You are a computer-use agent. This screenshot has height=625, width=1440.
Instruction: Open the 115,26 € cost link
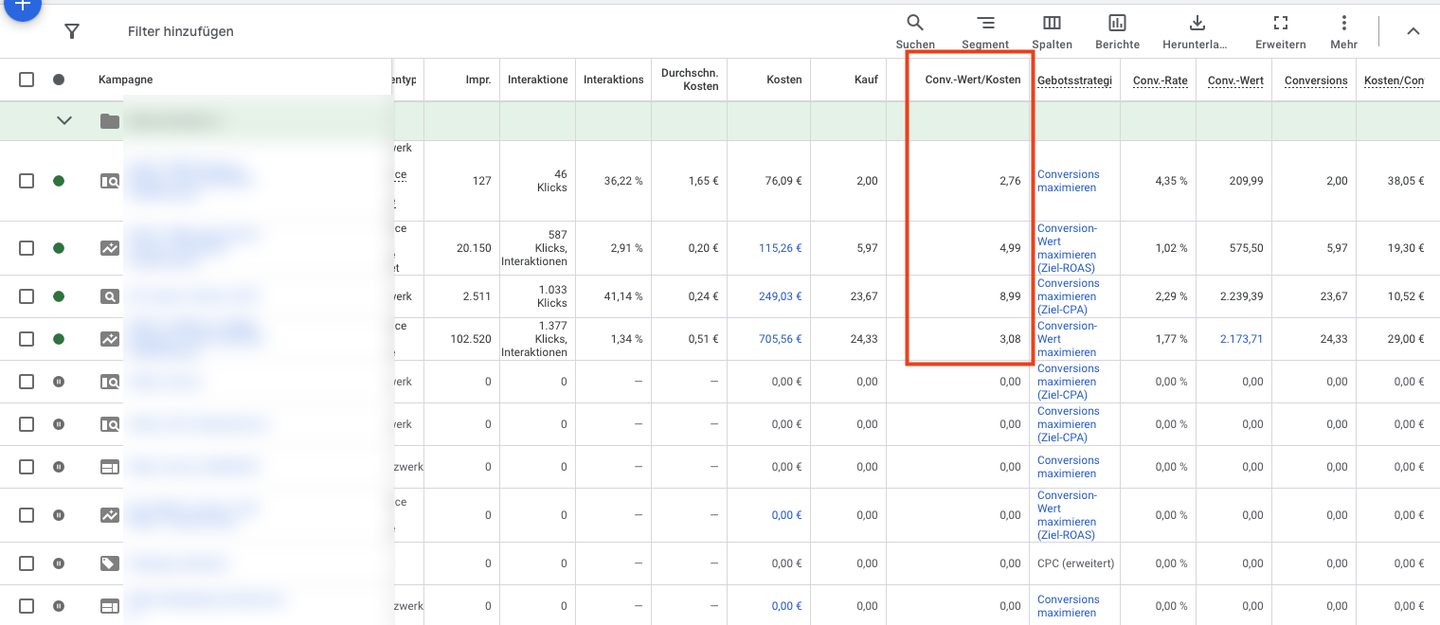pyautogui.click(x=780, y=248)
